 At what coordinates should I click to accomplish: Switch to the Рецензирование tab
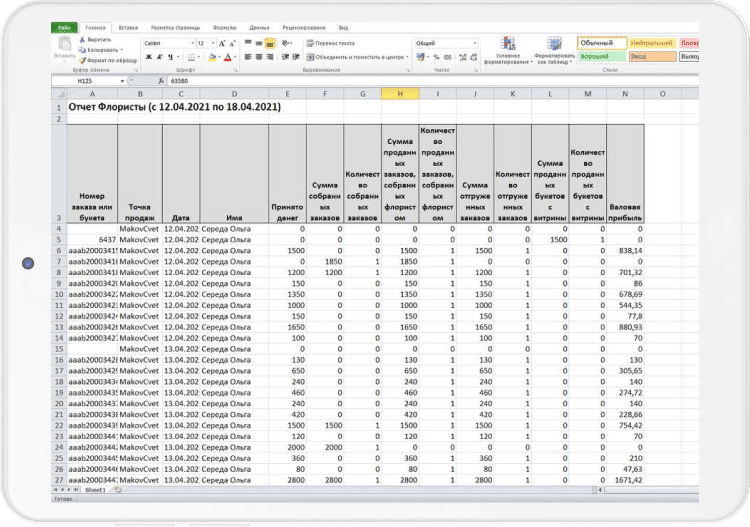pos(304,28)
